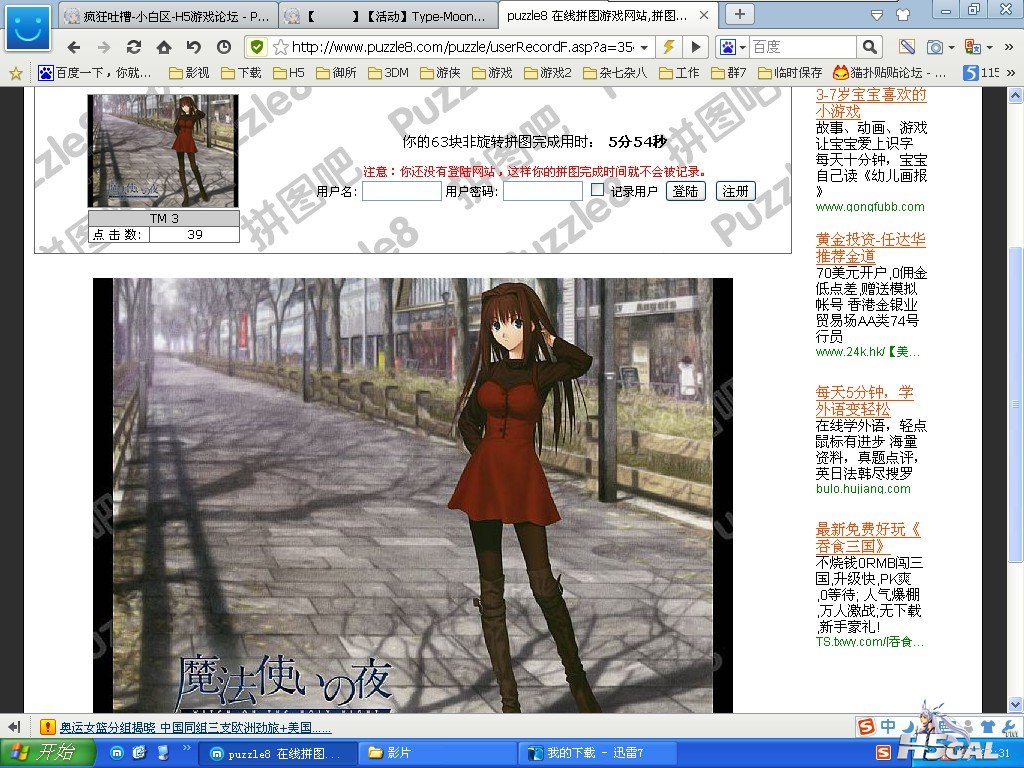This screenshot has height=768, width=1024.
Task: Open the address bar URL dropdown
Action: tap(645, 47)
